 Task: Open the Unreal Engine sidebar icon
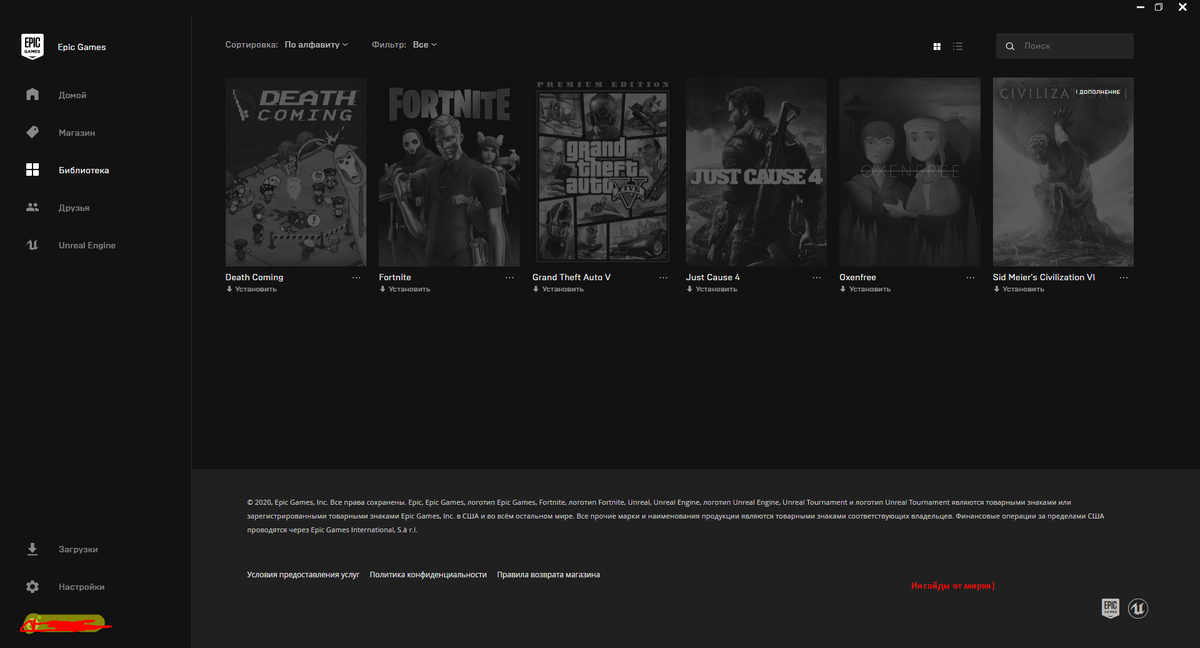pyautogui.click(x=32, y=245)
